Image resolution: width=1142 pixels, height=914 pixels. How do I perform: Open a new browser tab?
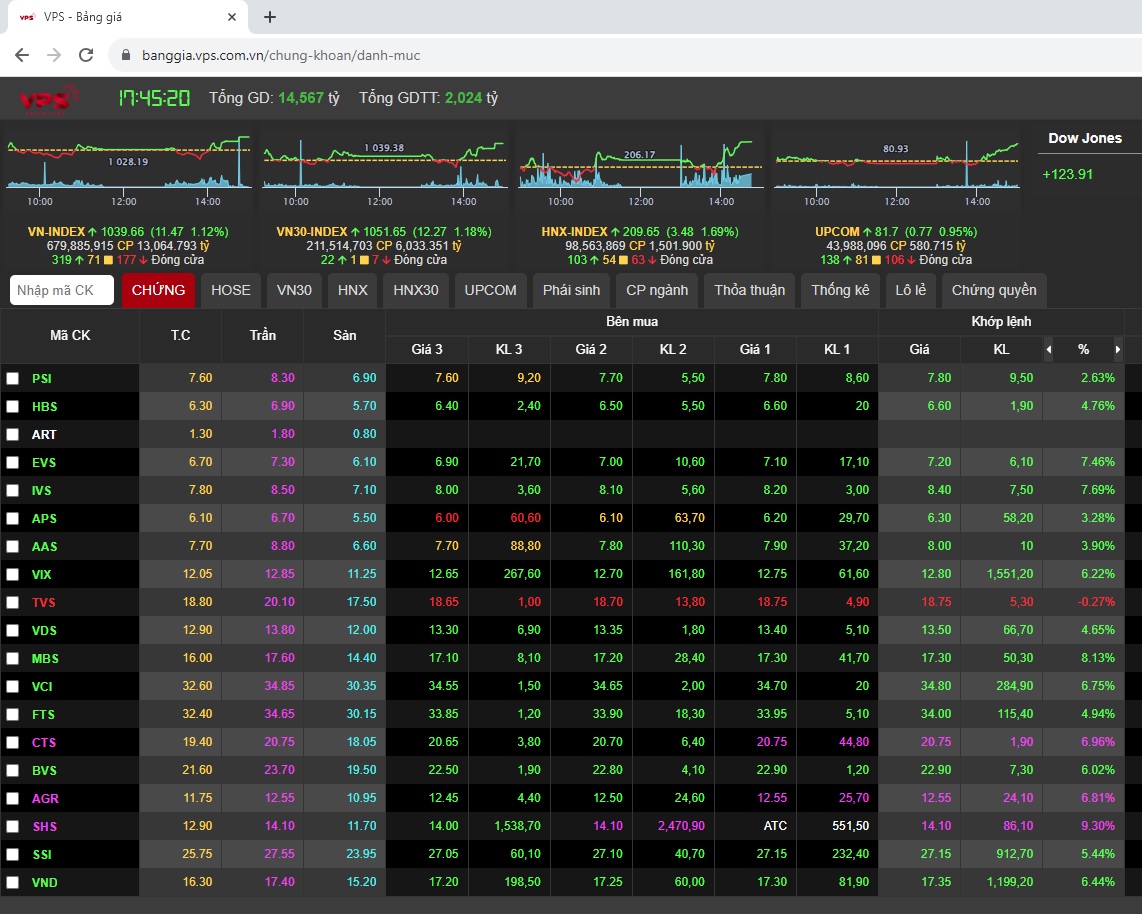(270, 17)
